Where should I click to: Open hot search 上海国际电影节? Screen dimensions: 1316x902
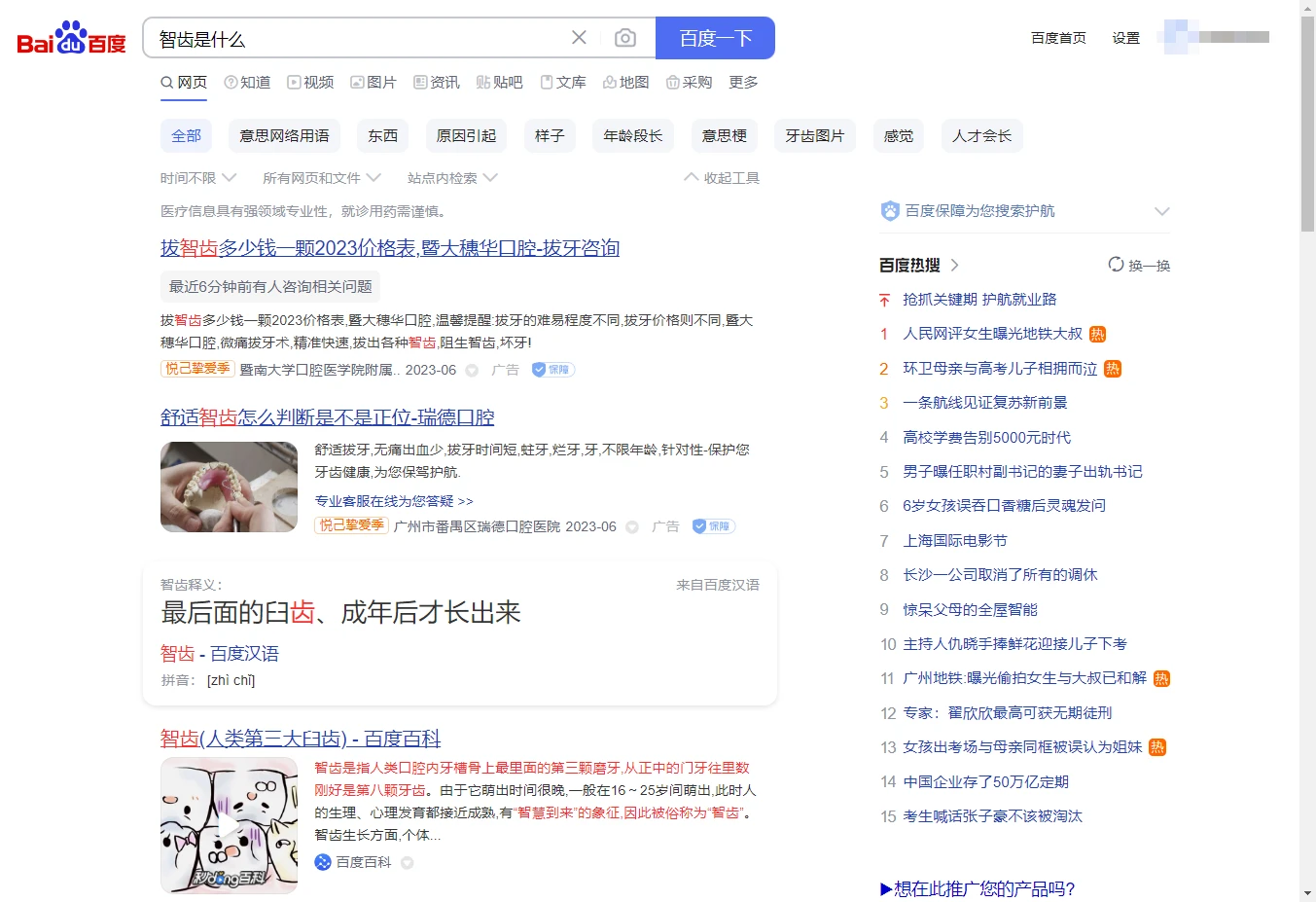(955, 541)
